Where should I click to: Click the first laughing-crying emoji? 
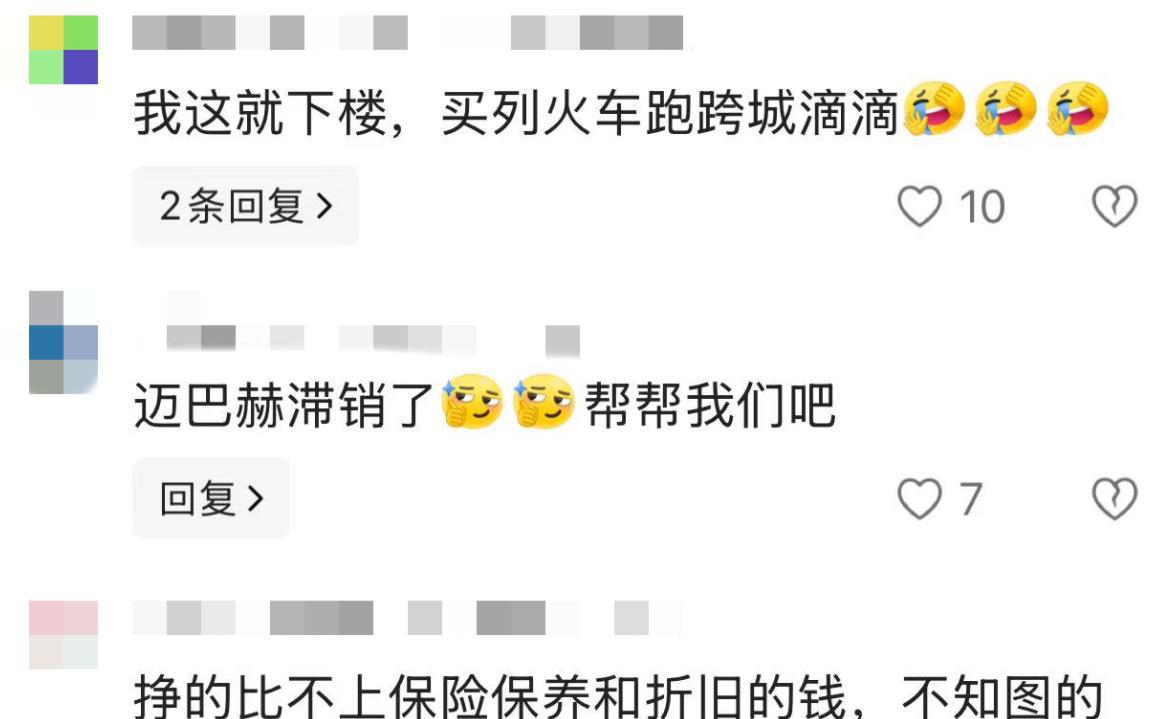[x=934, y=109]
